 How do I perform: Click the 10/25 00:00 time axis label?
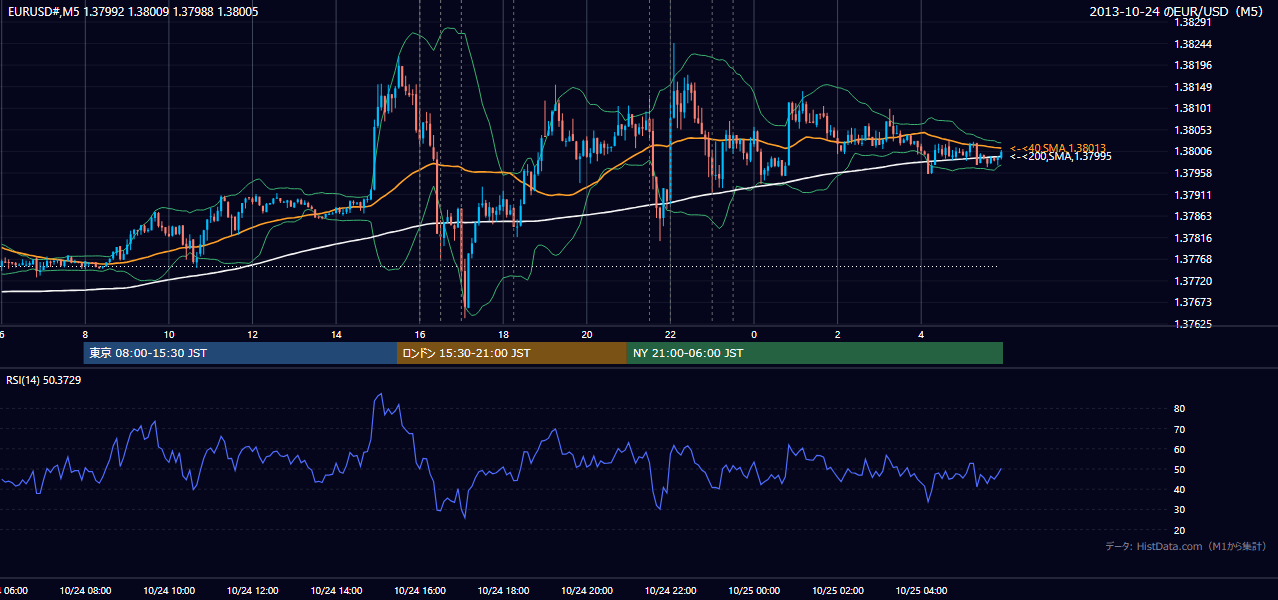tap(754, 591)
